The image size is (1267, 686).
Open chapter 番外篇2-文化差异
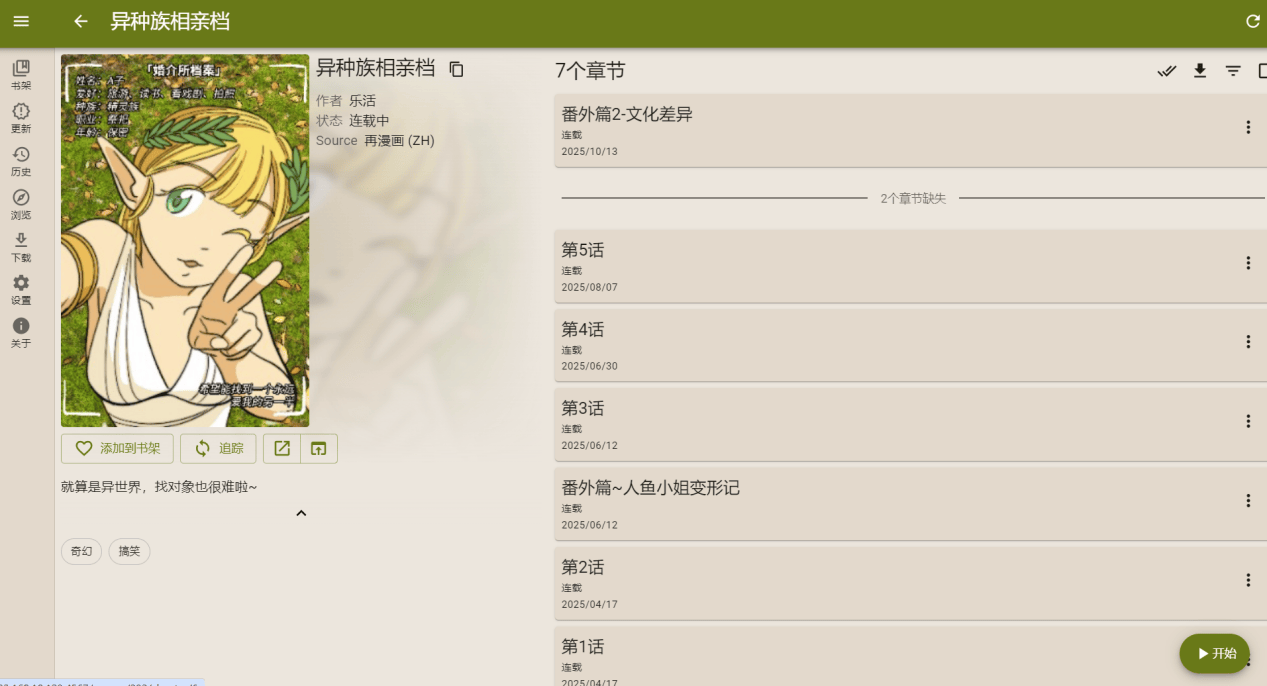click(910, 130)
